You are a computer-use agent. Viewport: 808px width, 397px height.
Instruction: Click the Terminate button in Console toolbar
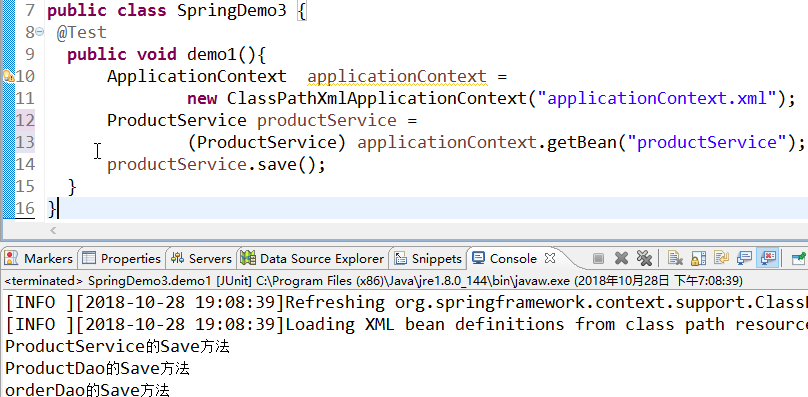click(x=598, y=258)
